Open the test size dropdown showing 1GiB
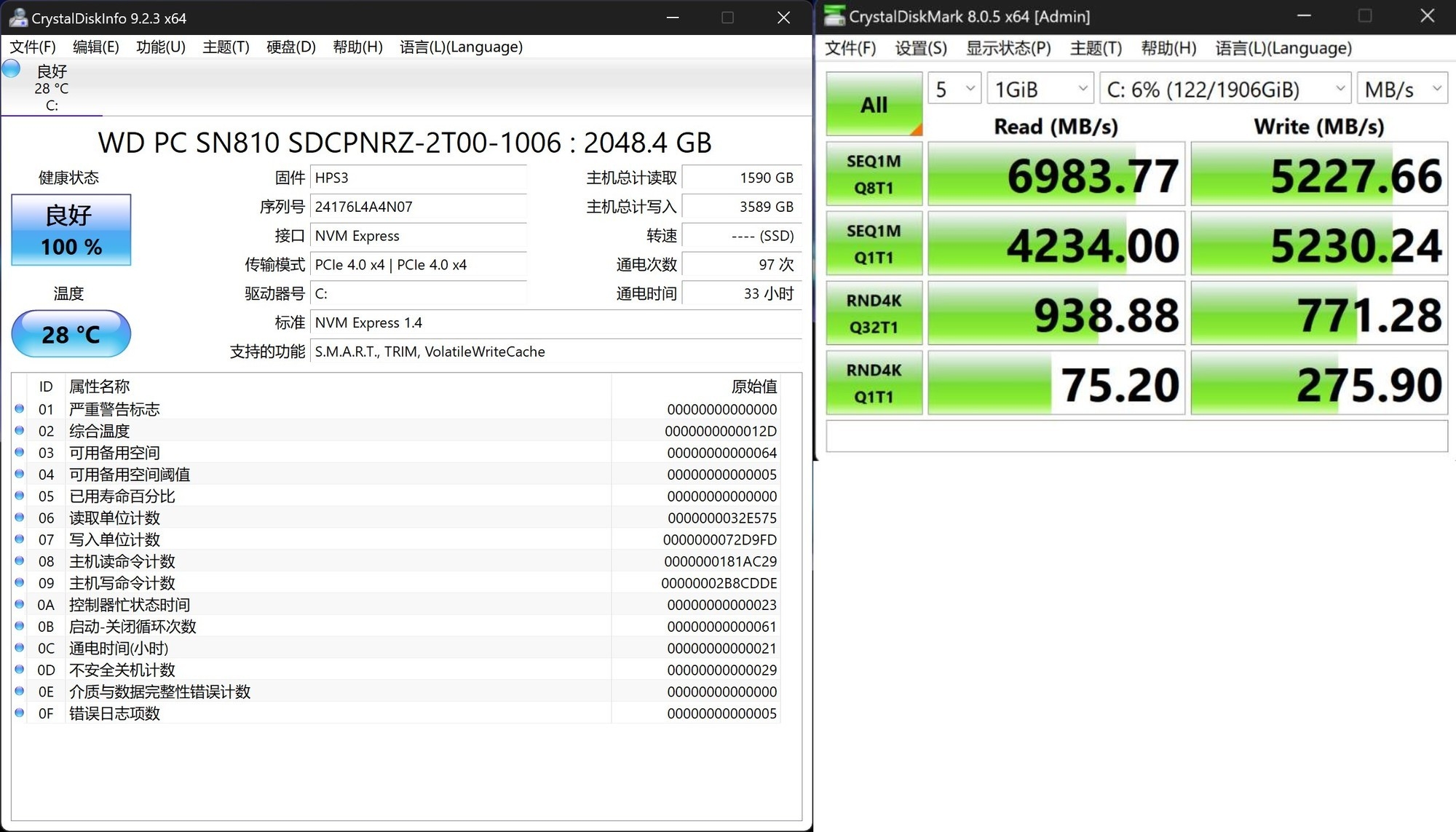This screenshot has height=832, width=1456. [x=1040, y=89]
